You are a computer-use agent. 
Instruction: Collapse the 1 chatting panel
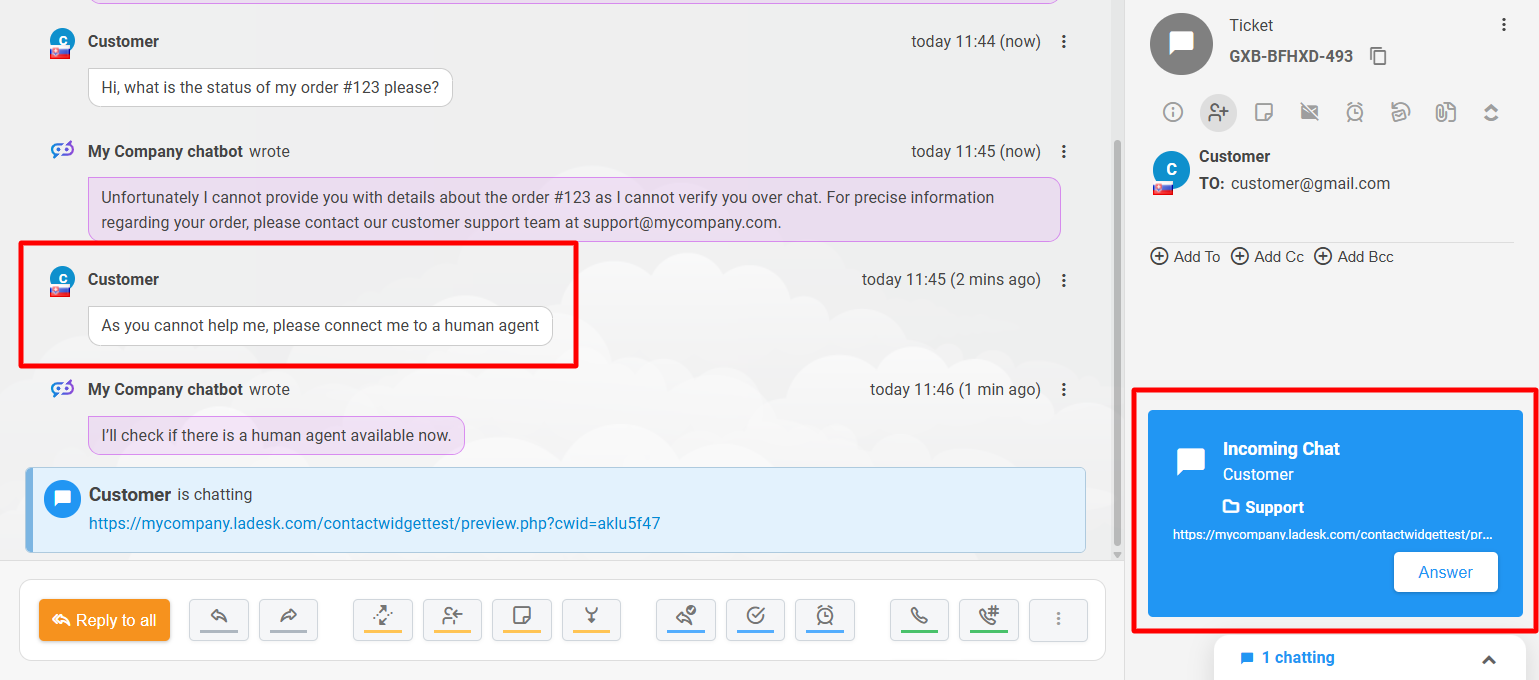(1489, 658)
